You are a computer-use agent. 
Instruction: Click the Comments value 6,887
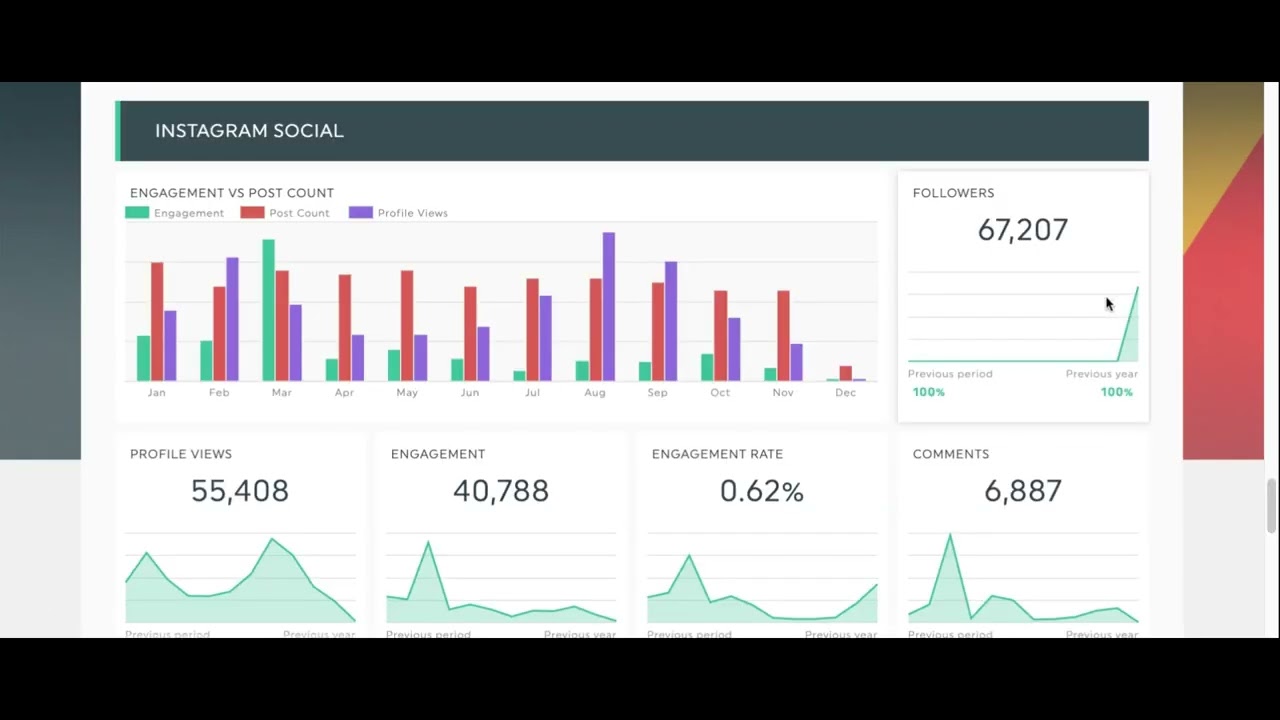pos(1023,491)
